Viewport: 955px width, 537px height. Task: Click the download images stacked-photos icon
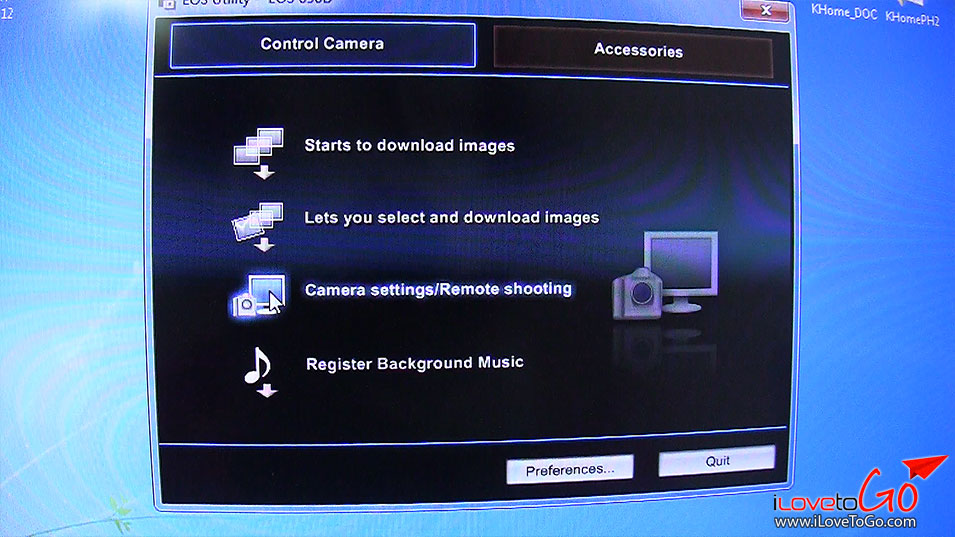point(259,153)
